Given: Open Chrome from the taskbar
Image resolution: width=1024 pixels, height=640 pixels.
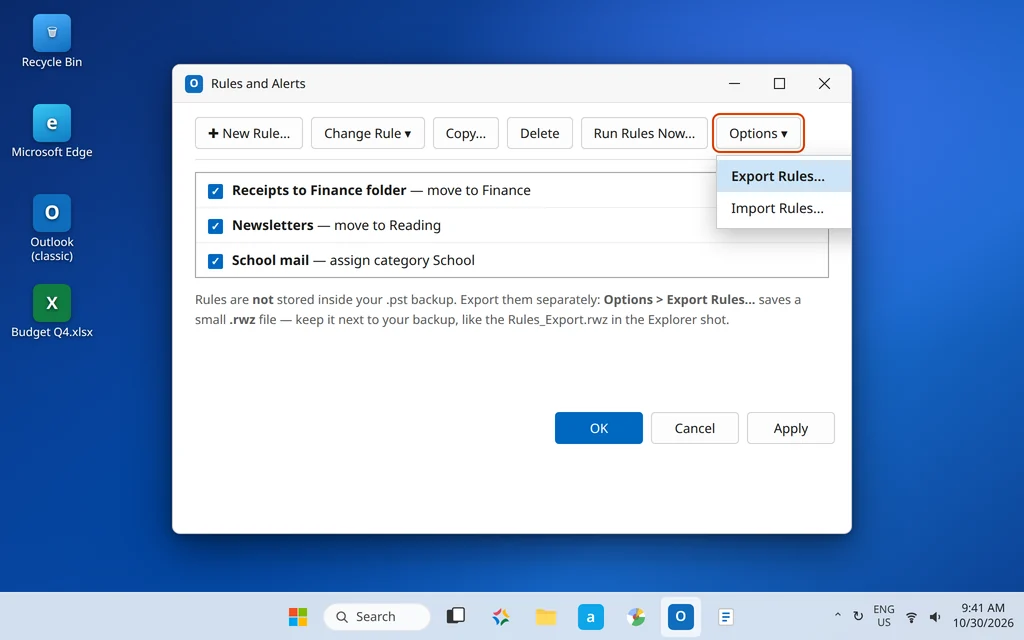Looking at the screenshot, I should point(635,616).
